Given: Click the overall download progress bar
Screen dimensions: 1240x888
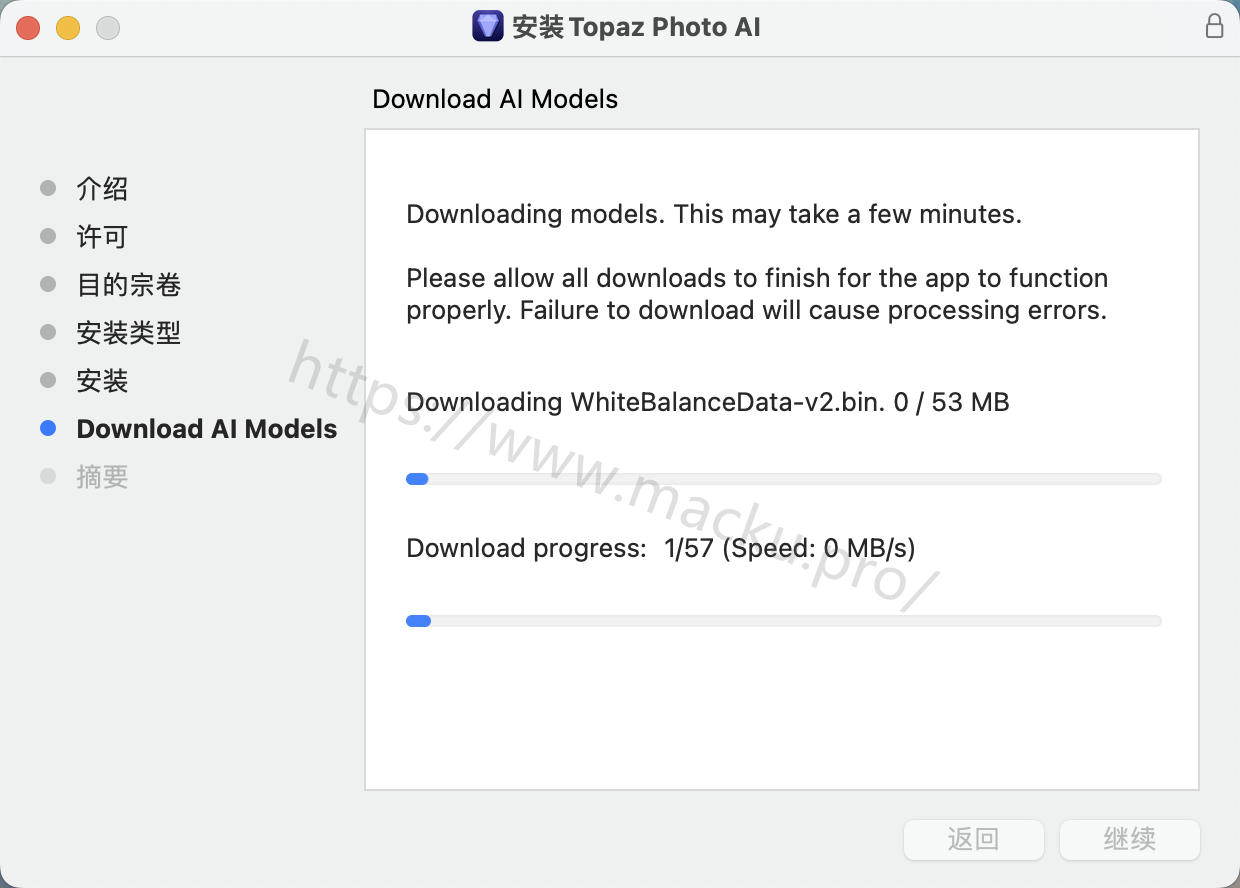Looking at the screenshot, I should [784, 621].
